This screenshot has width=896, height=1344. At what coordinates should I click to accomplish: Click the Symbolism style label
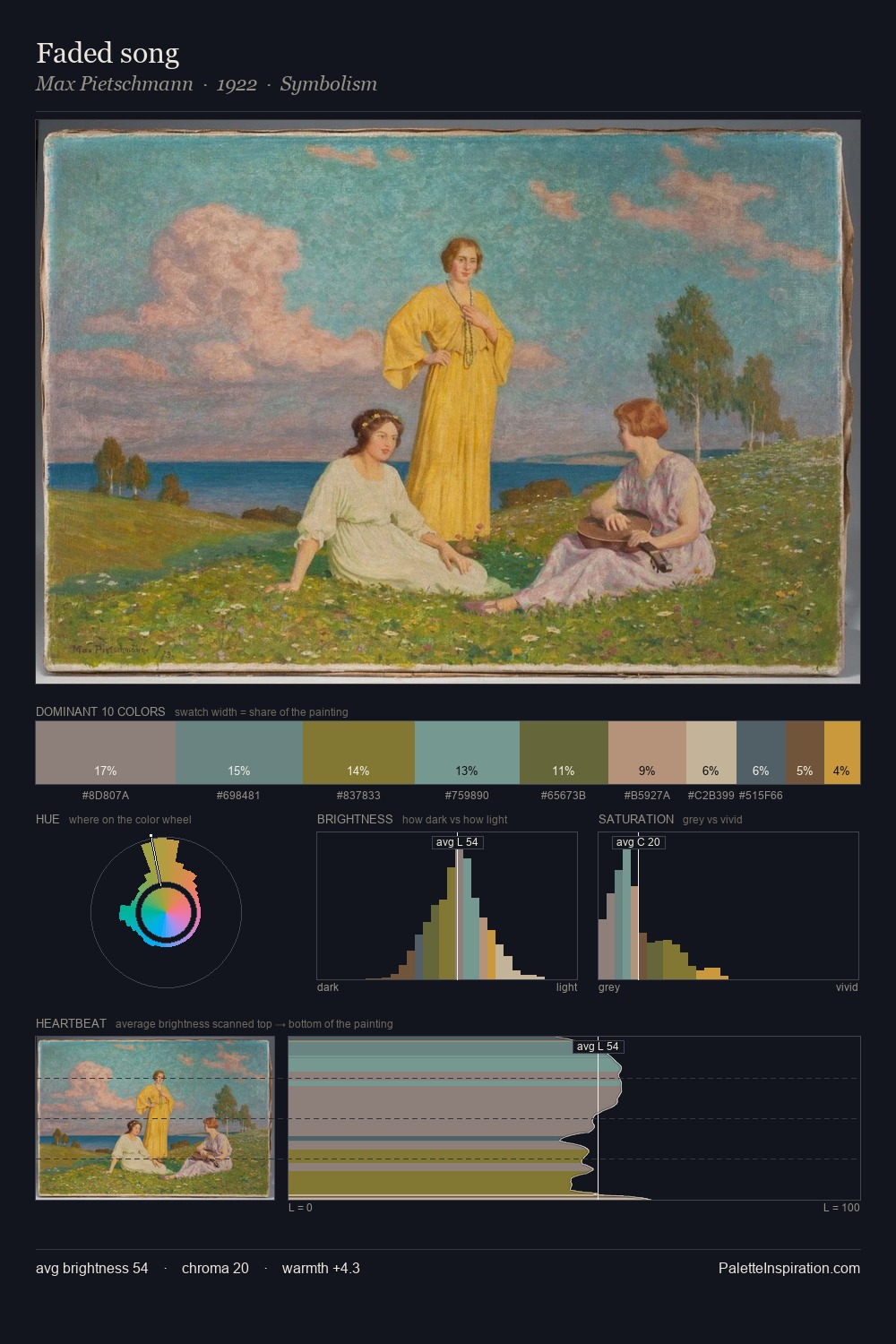pos(329,84)
